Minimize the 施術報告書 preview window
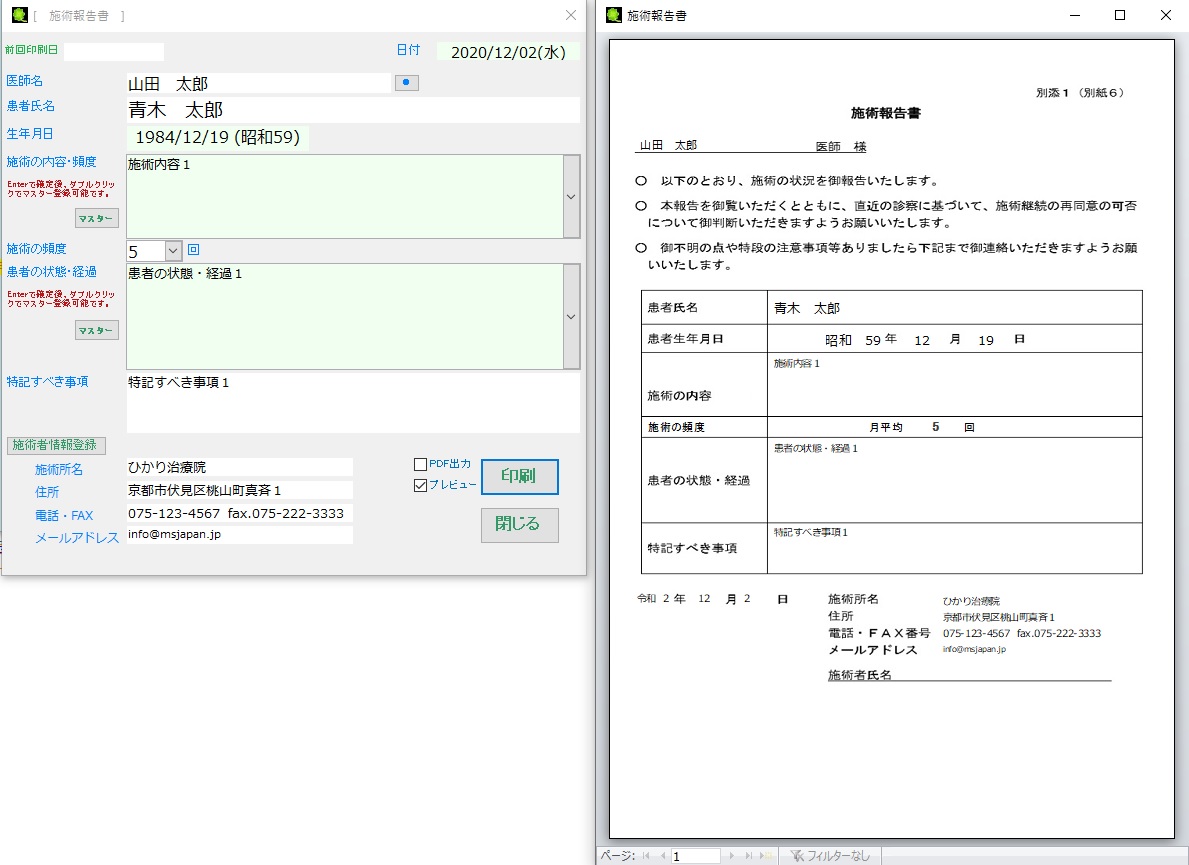1189x865 pixels. pyautogui.click(x=1074, y=15)
